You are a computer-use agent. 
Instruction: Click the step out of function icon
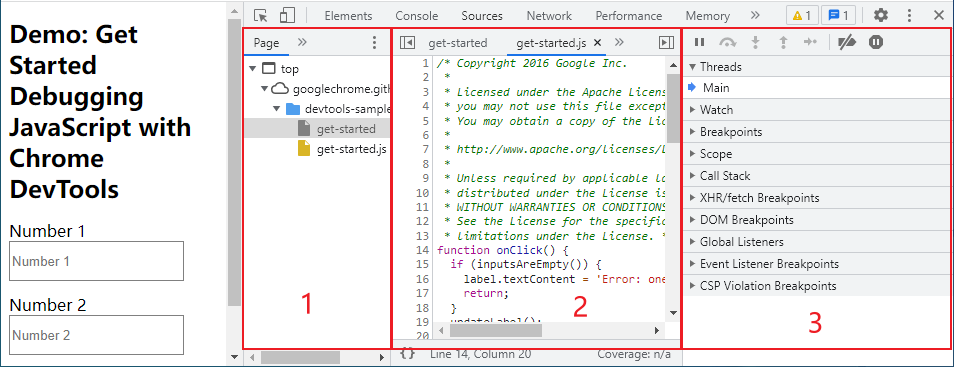(x=784, y=42)
